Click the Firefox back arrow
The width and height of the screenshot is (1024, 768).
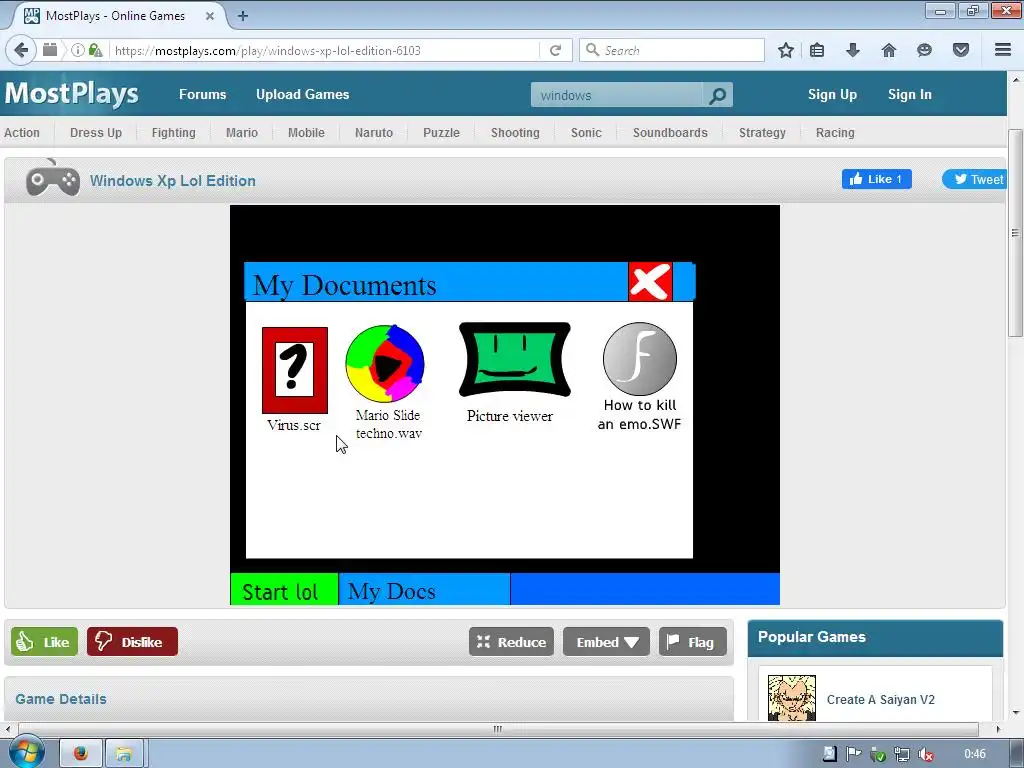tap(21, 50)
